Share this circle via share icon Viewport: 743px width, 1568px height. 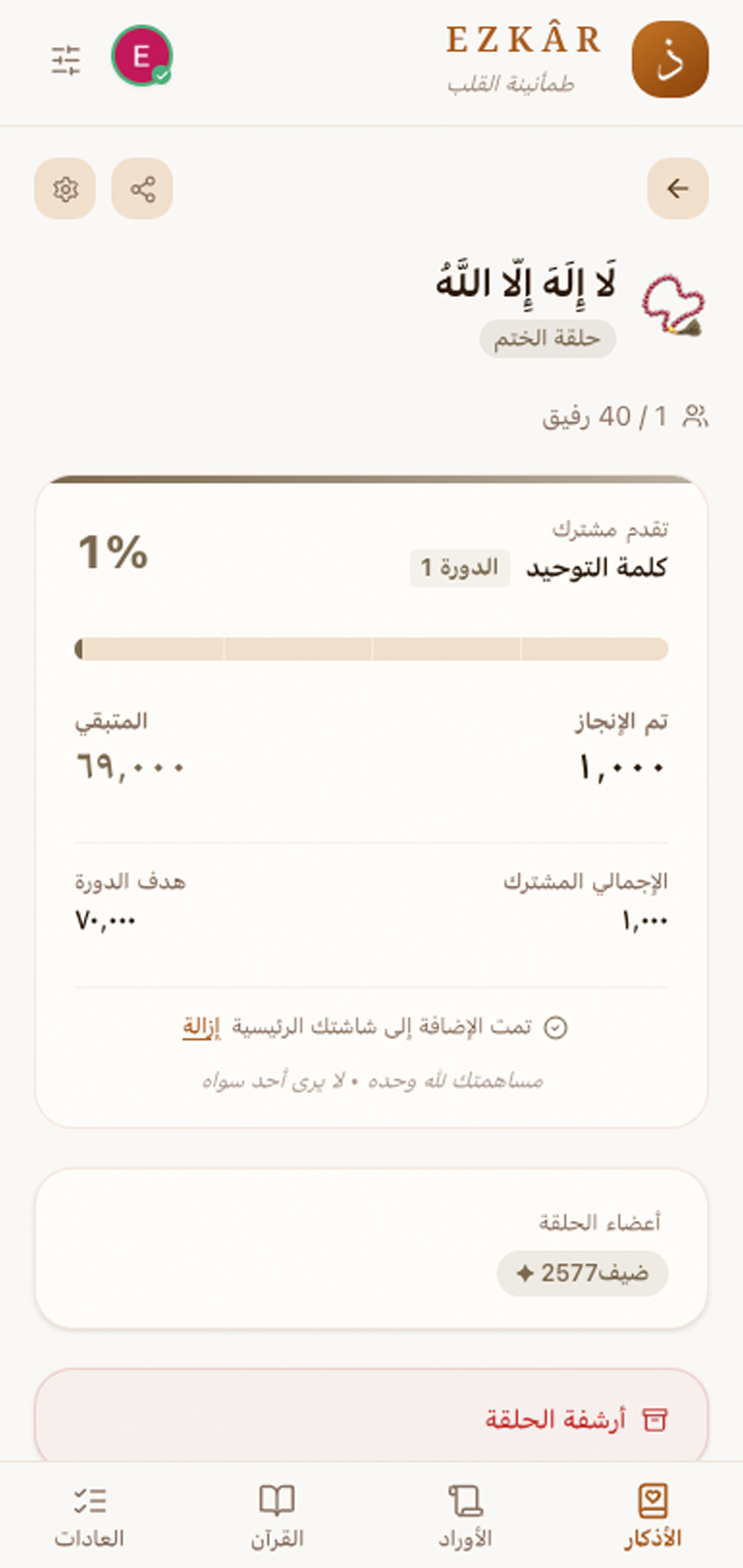click(x=143, y=188)
